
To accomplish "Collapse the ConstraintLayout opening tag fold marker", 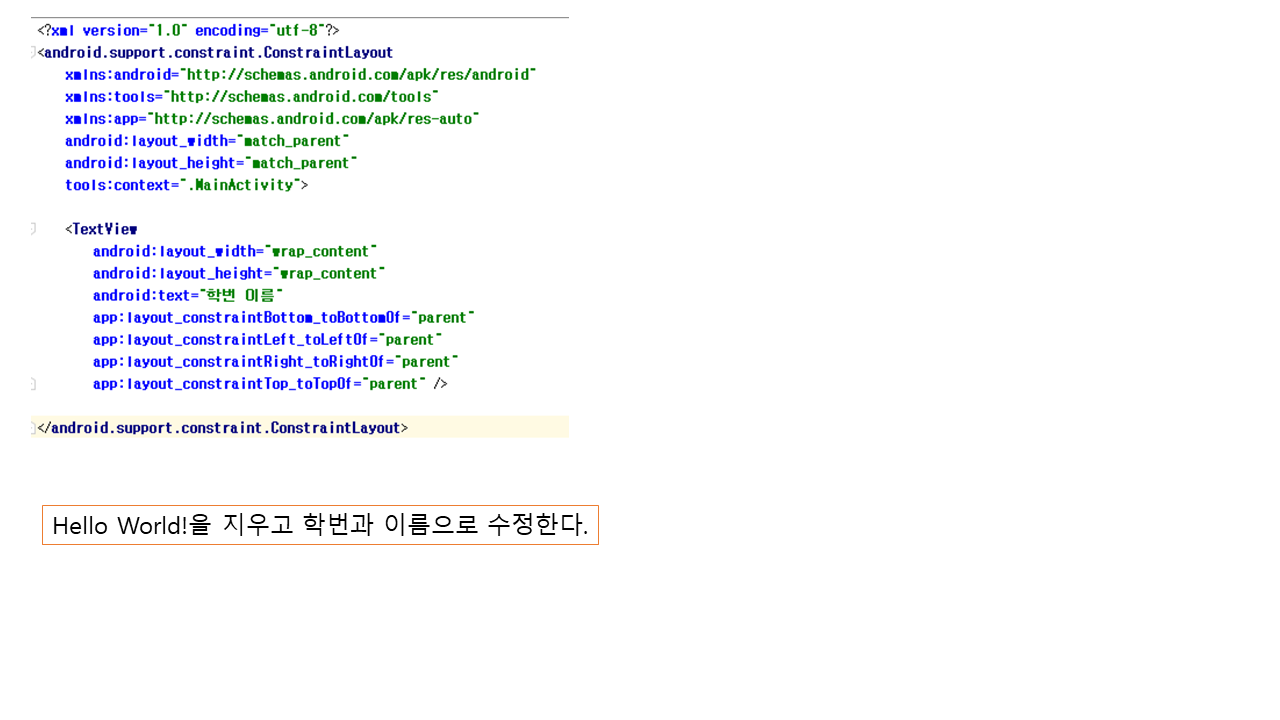I will pyautogui.click(x=33, y=52).
